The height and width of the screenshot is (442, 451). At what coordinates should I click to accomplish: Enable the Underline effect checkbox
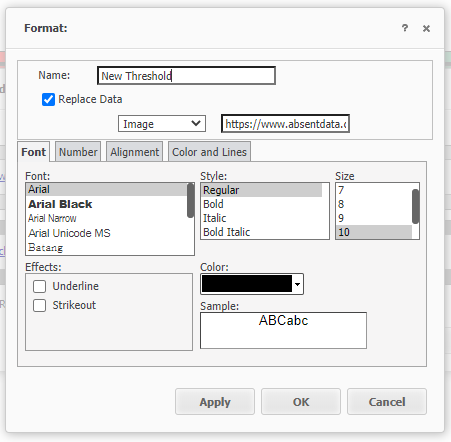pyautogui.click(x=39, y=286)
